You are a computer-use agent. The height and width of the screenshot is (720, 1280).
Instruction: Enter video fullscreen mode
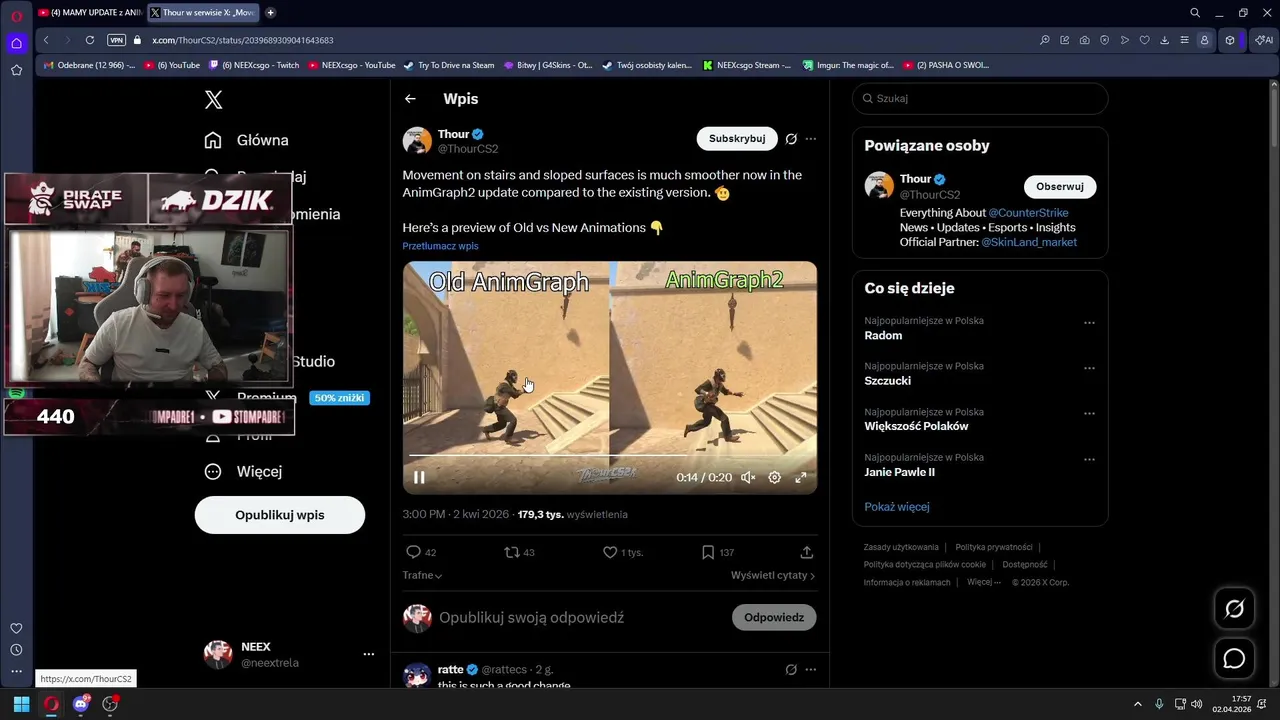801,478
